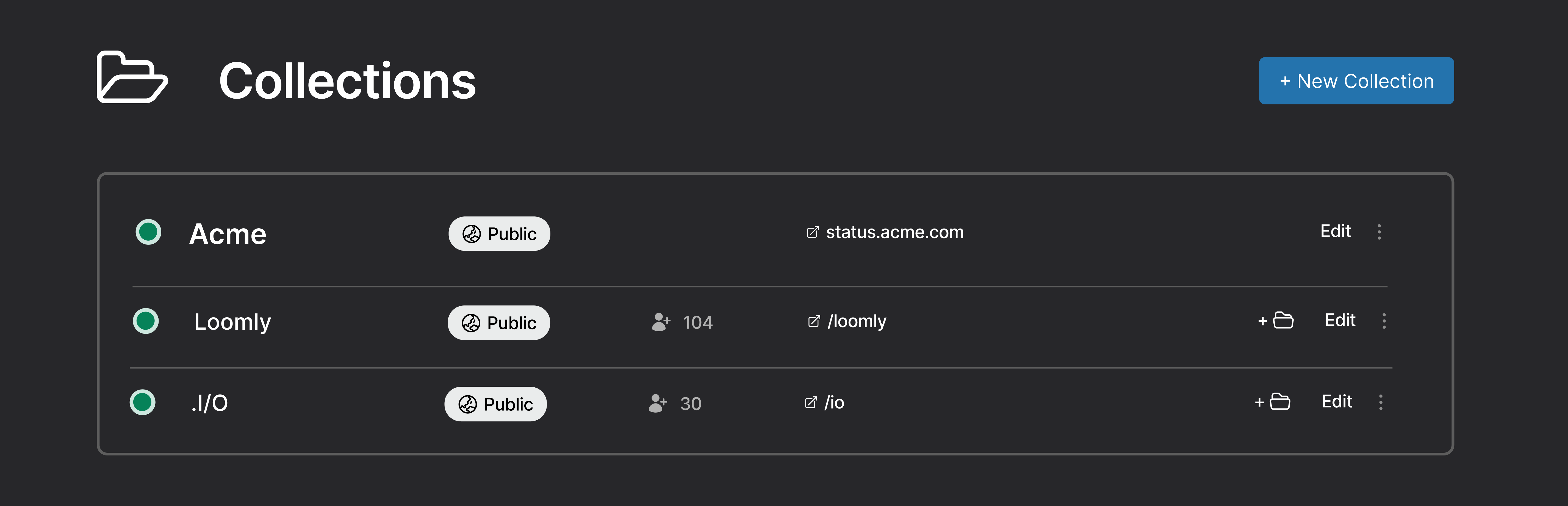Viewport: 1568px width, 506px height.
Task: Open the three-dot menu for Loomly
Action: coord(1384,321)
